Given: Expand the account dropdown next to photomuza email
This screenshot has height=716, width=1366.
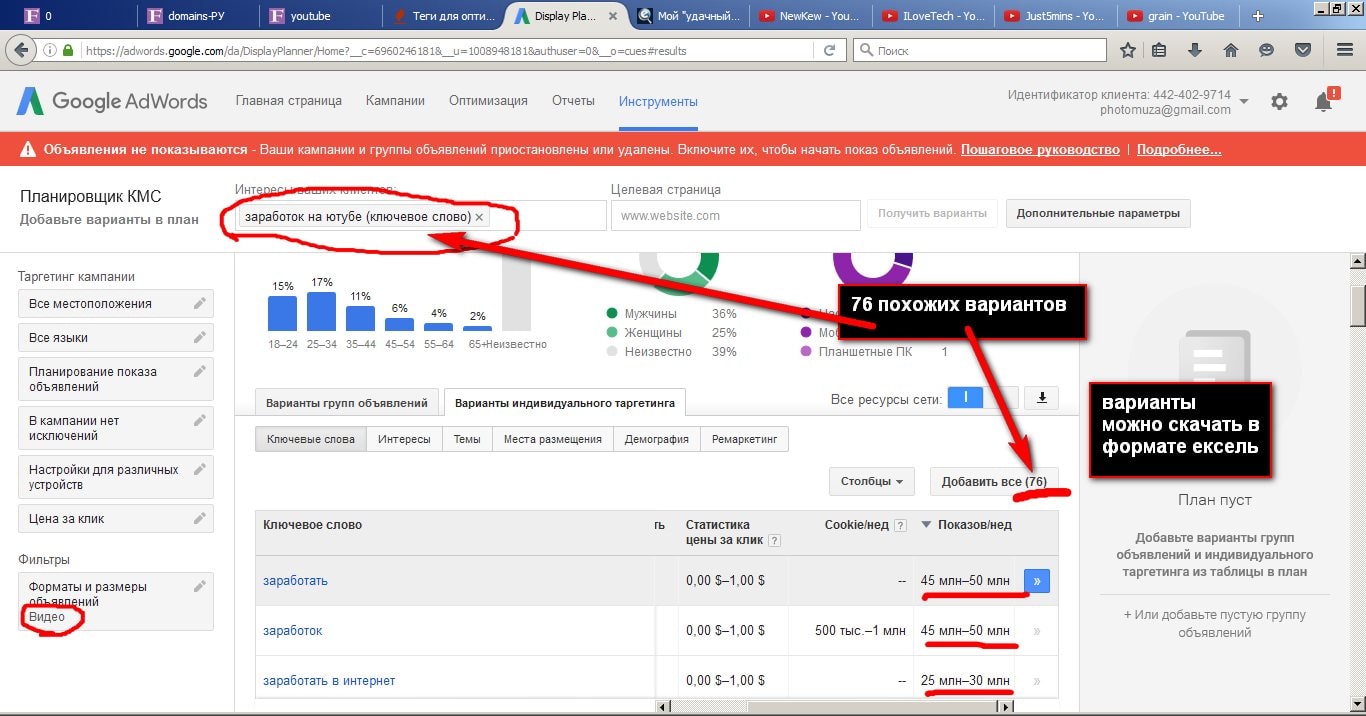Looking at the screenshot, I should (1244, 102).
